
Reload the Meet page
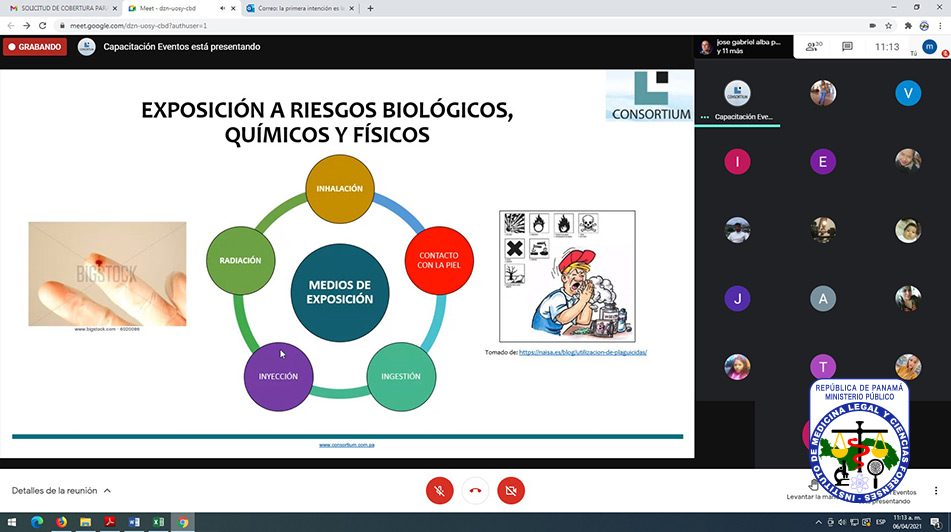(x=42, y=25)
